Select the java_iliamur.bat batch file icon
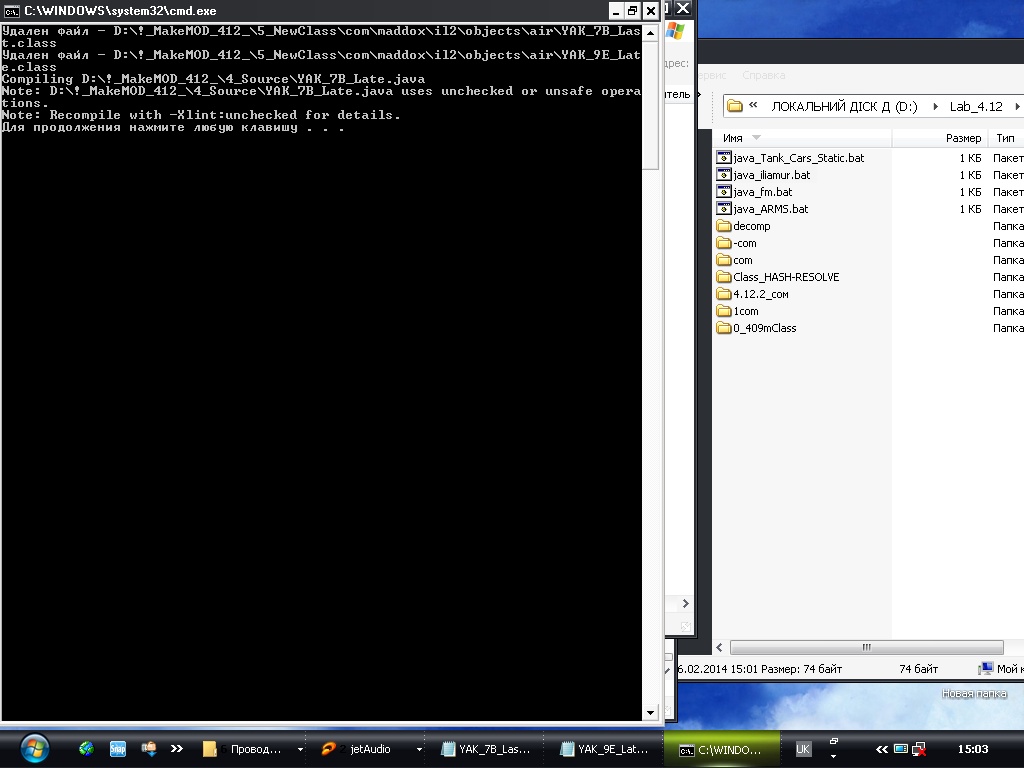This screenshot has width=1024, height=768. coord(724,174)
